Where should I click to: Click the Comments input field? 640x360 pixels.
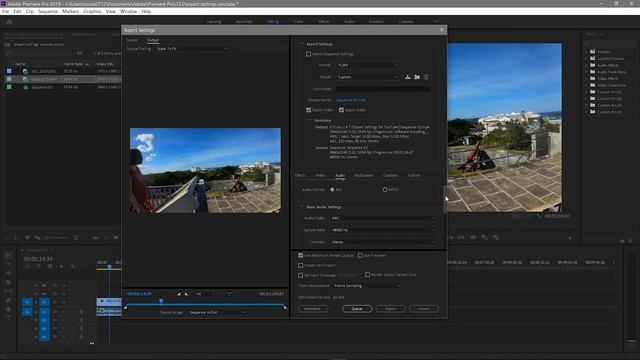click(x=382, y=89)
